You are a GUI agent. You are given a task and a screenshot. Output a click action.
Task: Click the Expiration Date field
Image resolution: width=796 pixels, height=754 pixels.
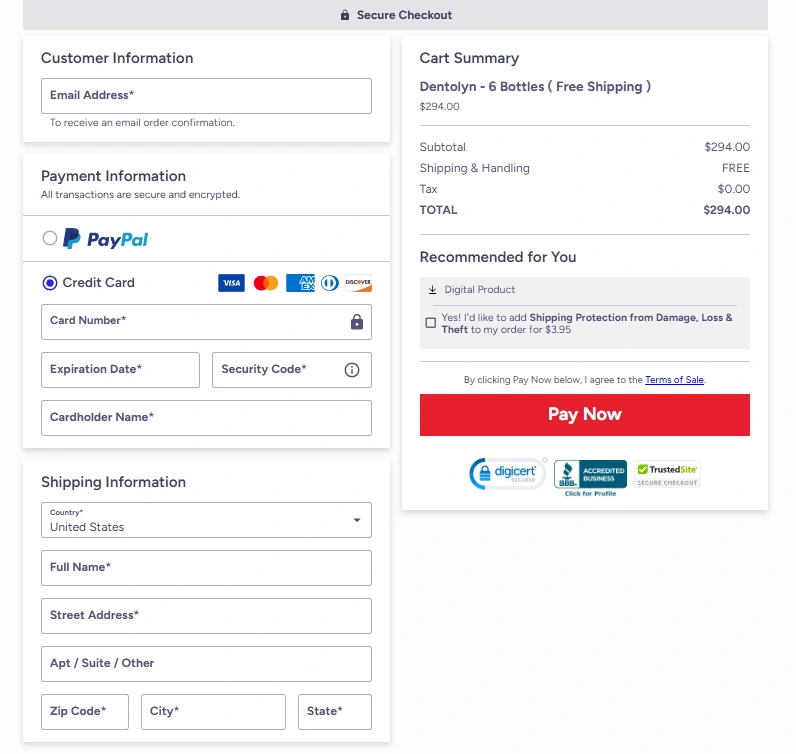click(120, 370)
